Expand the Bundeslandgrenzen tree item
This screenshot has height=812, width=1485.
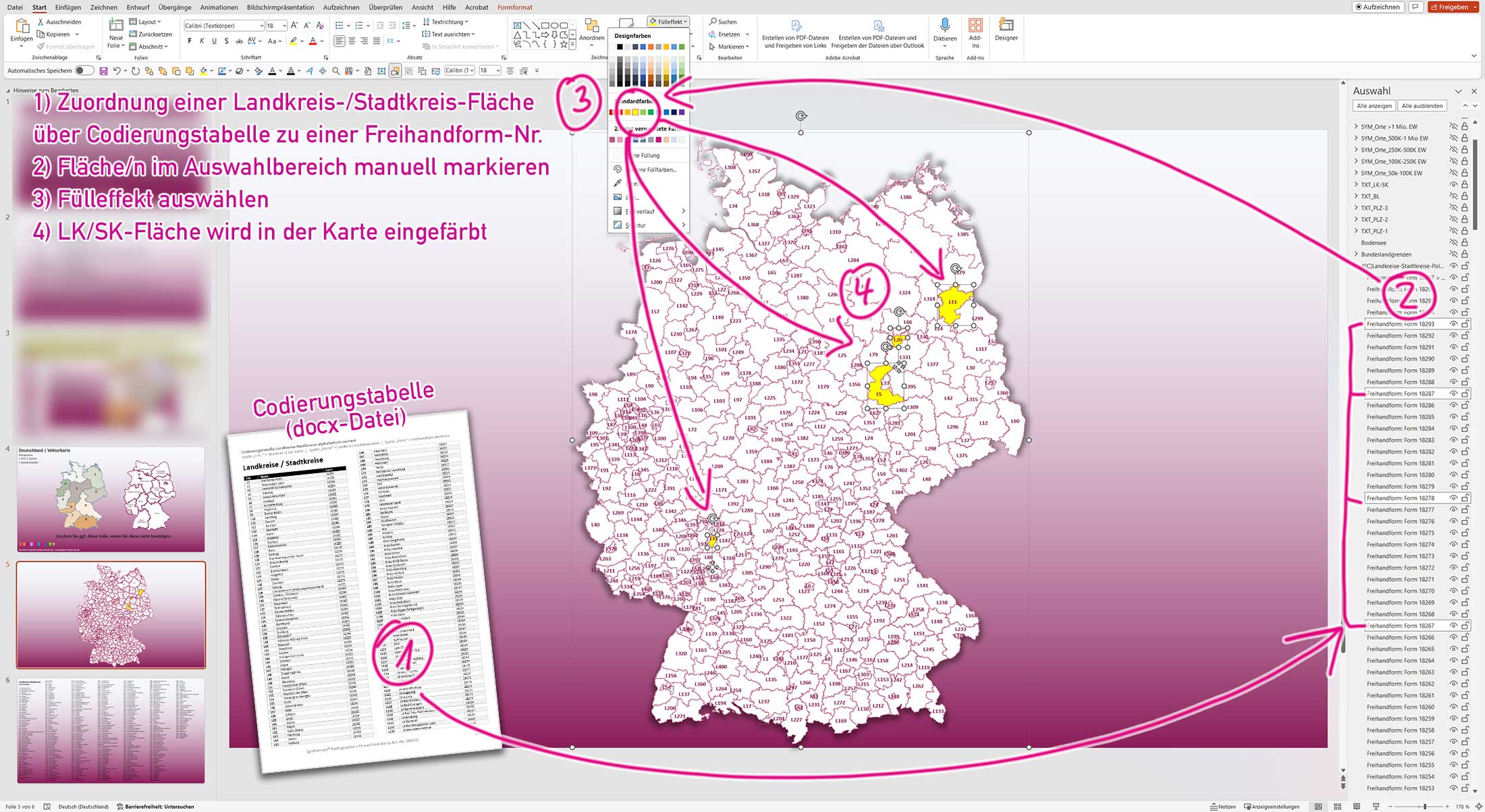pyautogui.click(x=1355, y=254)
